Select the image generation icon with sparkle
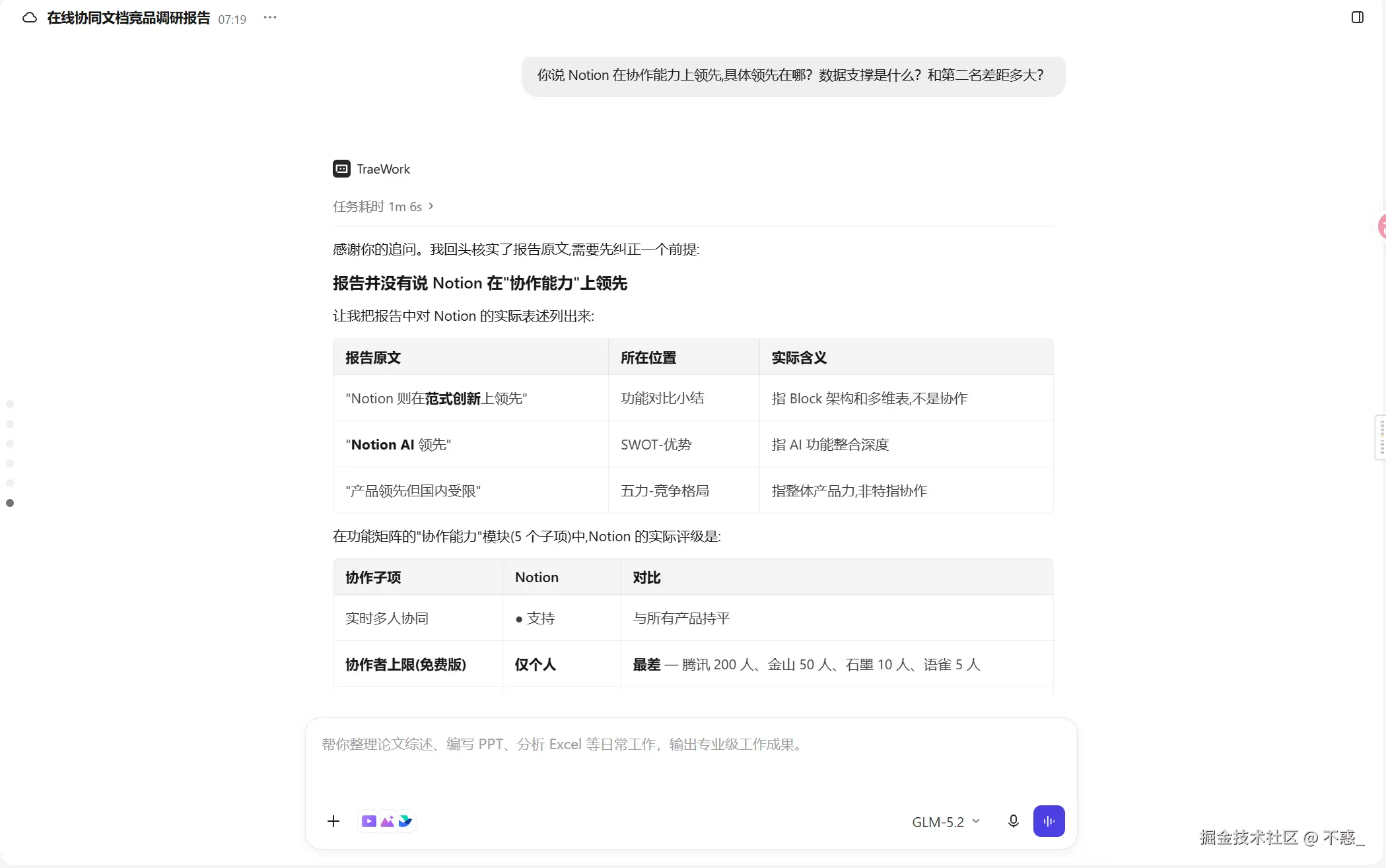 (x=388, y=821)
